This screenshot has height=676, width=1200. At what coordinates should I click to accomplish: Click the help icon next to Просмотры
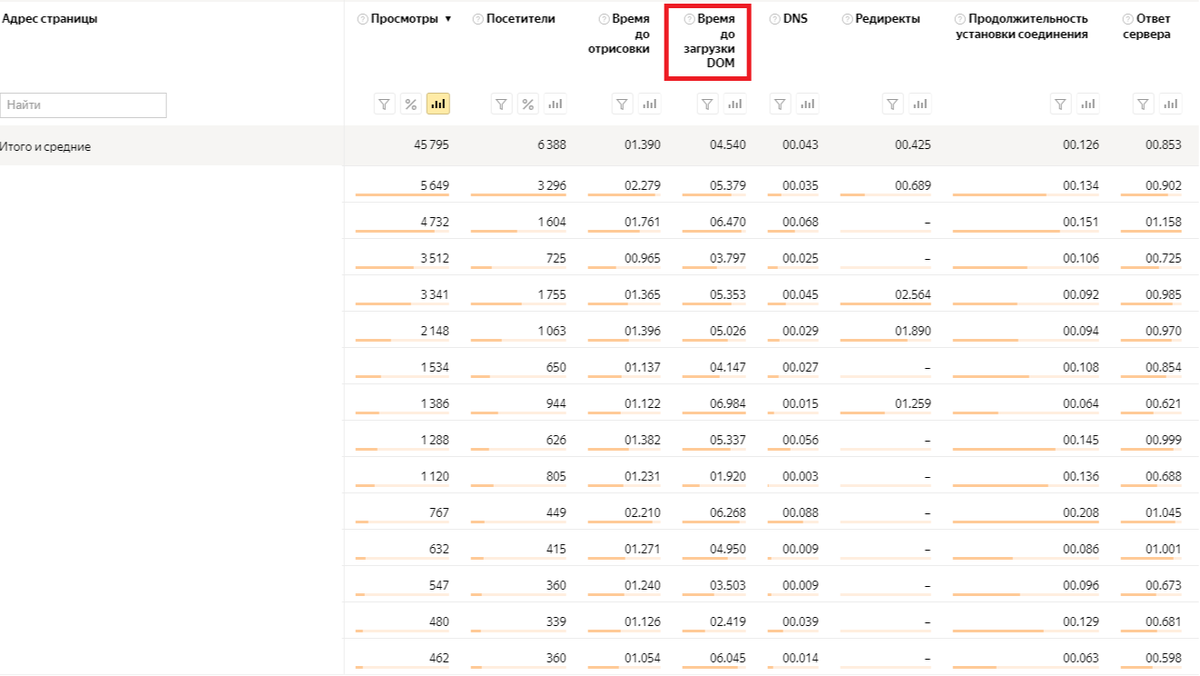[363, 19]
